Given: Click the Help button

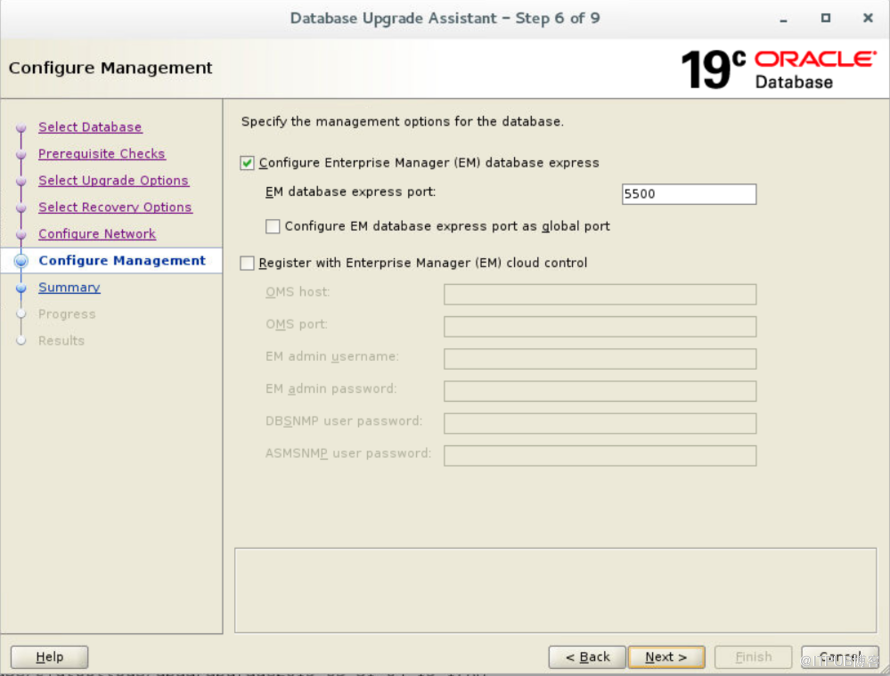Looking at the screenshot, I should (49, 657).
